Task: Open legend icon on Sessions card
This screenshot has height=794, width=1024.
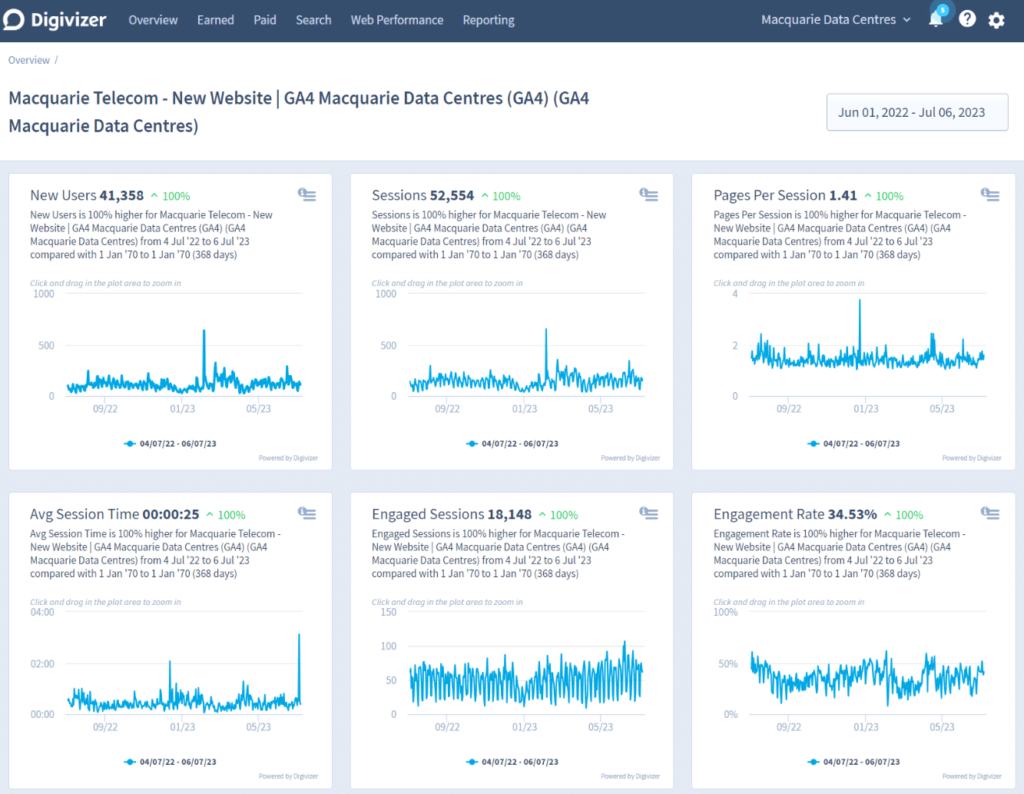Action: [x=648, y=195]
